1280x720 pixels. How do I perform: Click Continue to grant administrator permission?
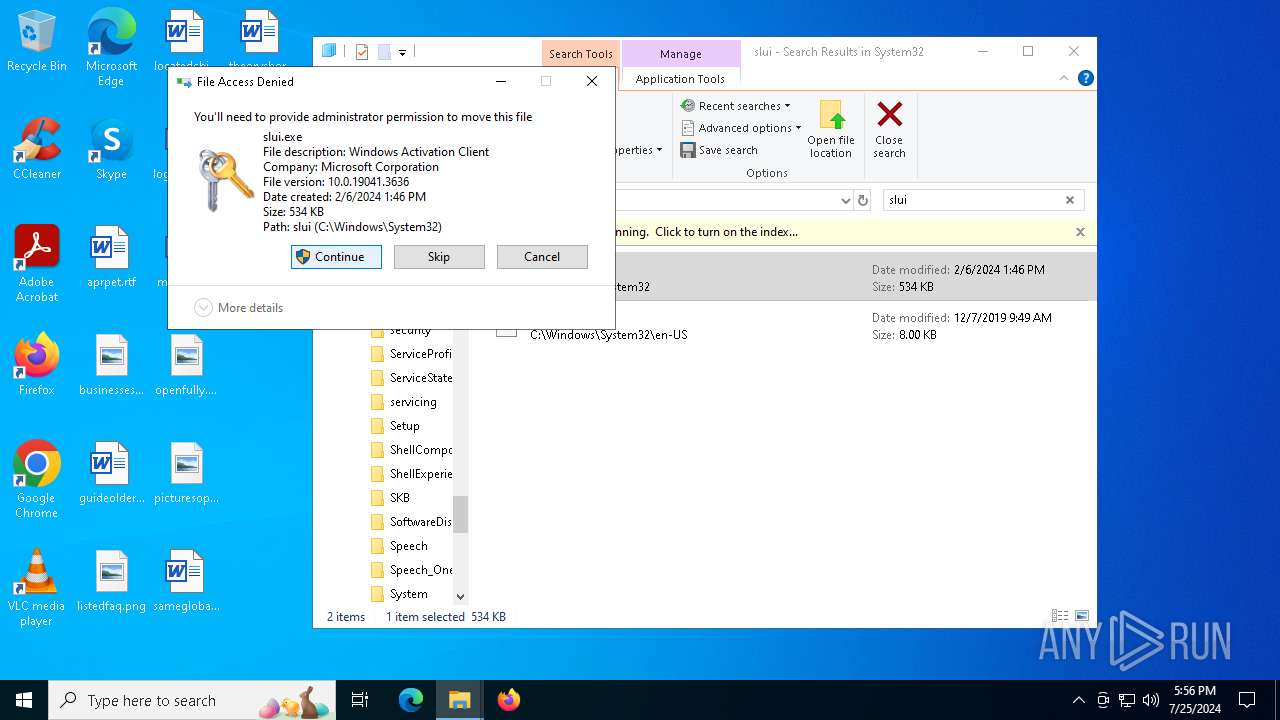(x=336, y=257)
